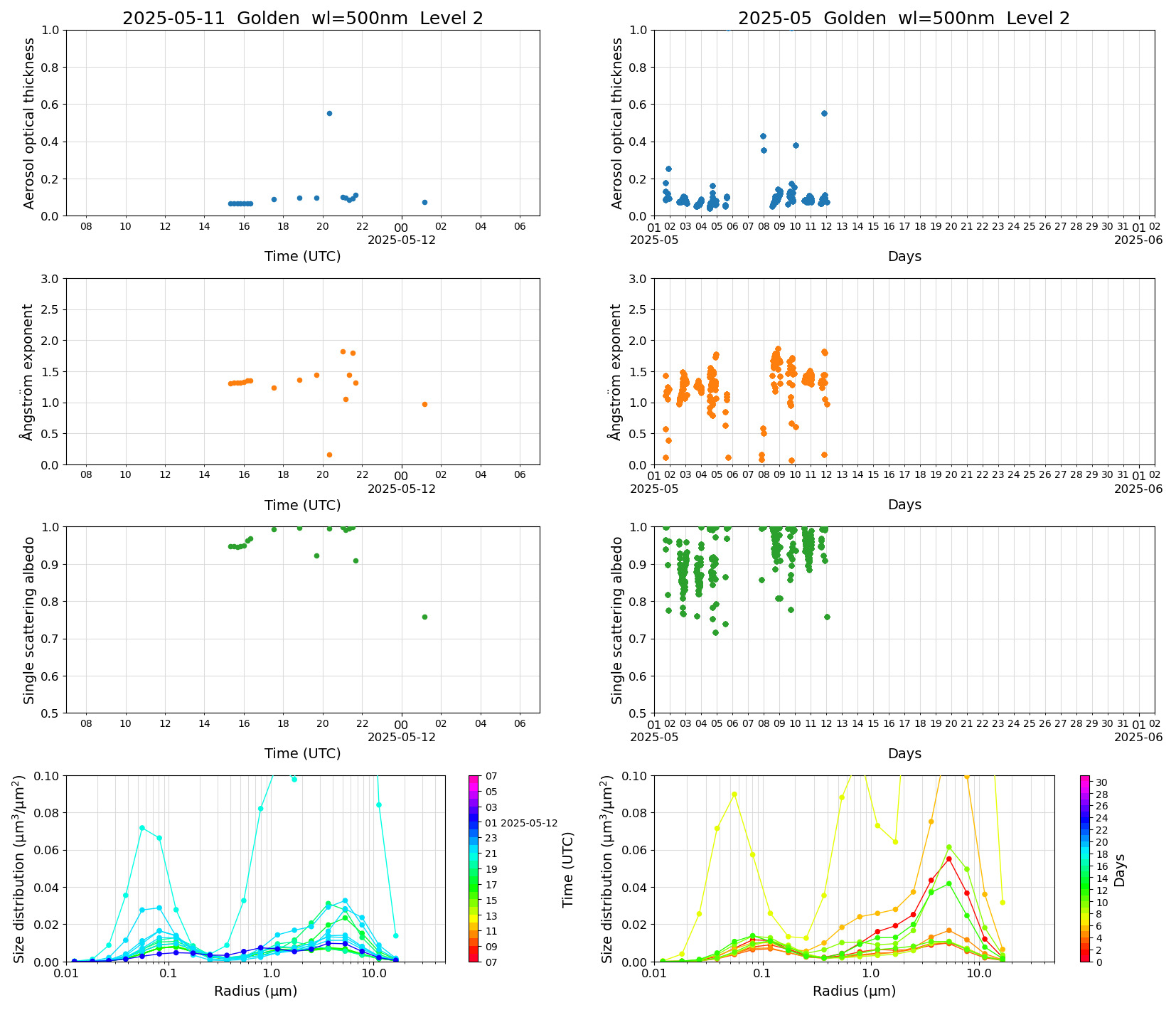The height and width of the screenshot is (1010, 1176).
Task: Select the '0.5' tick on daily albedo axis
Action: 51,713
